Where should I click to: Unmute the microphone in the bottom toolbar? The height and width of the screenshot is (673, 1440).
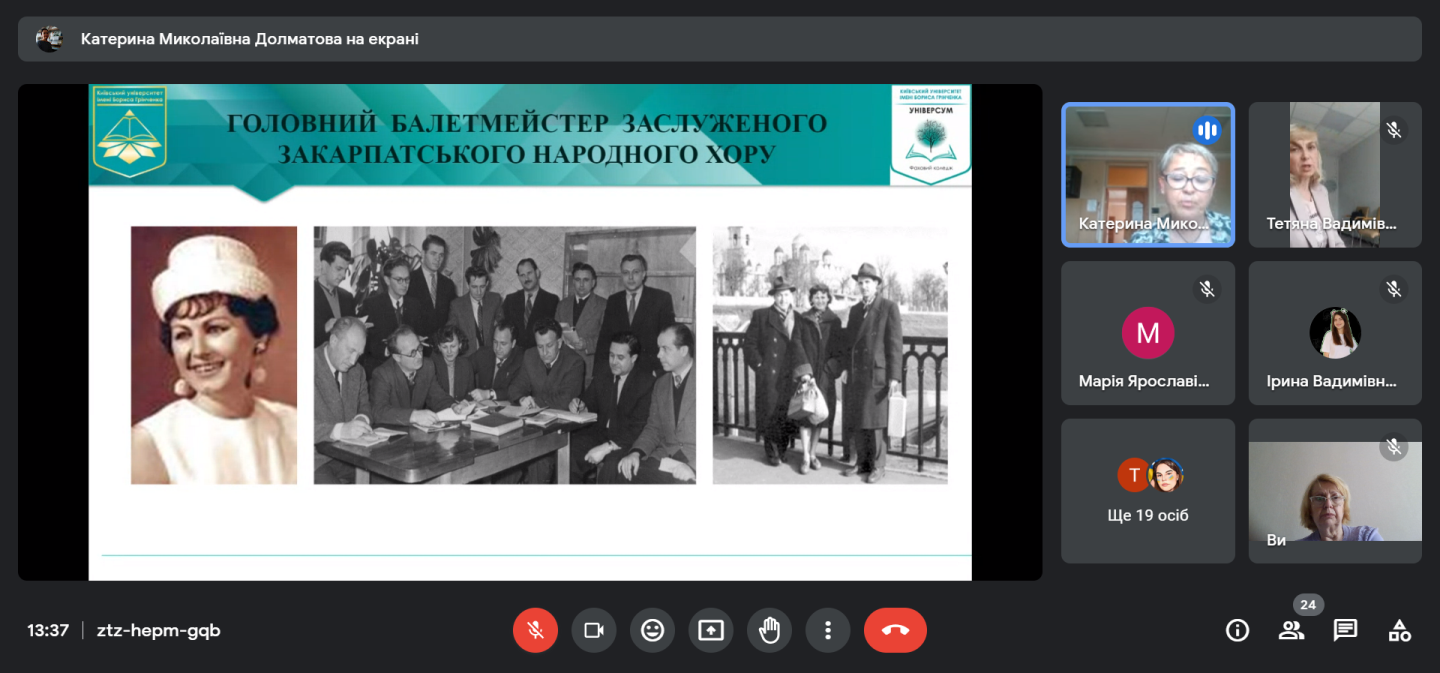click(535, 630)
